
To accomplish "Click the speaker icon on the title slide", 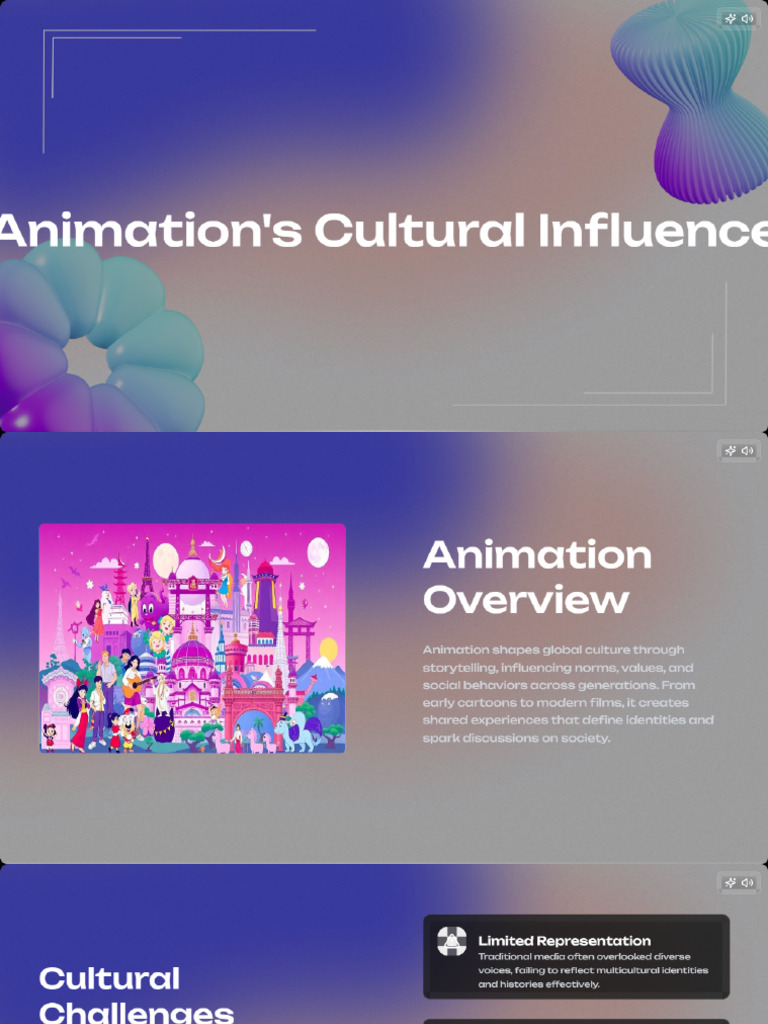I will 748,19.
